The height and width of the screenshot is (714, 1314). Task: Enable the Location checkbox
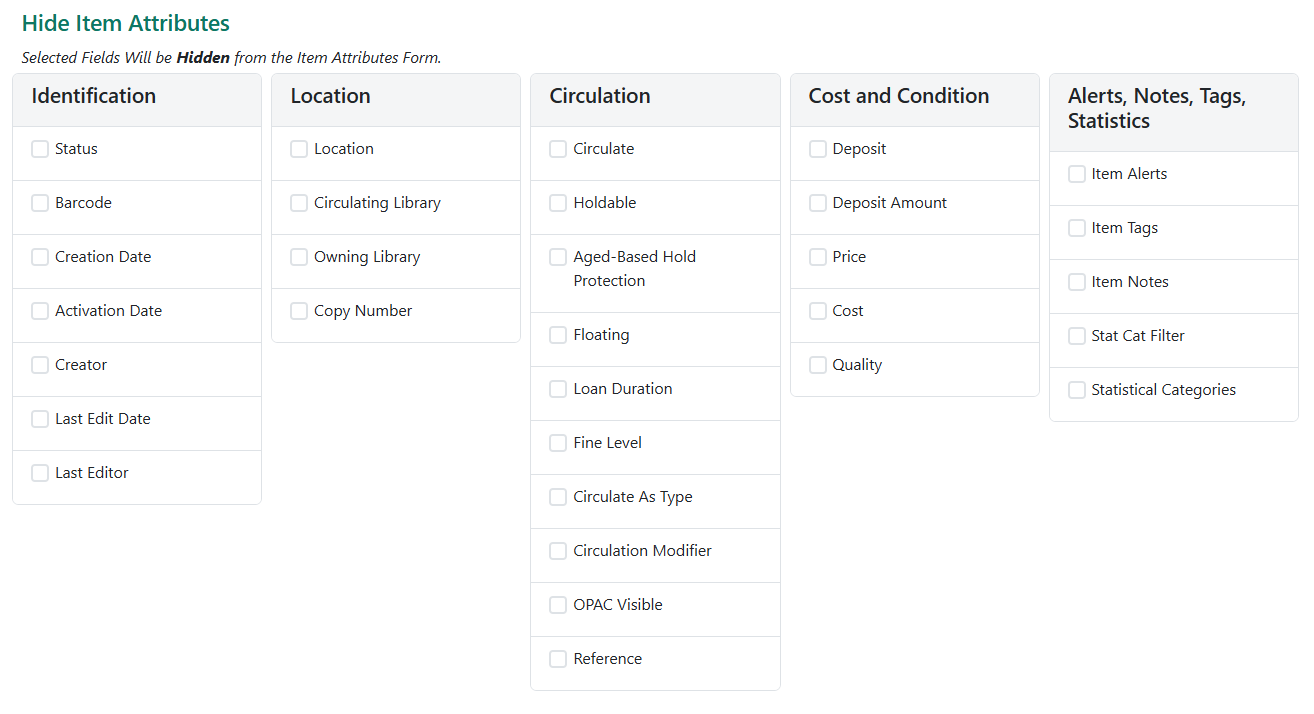click(x=298, y=148)
